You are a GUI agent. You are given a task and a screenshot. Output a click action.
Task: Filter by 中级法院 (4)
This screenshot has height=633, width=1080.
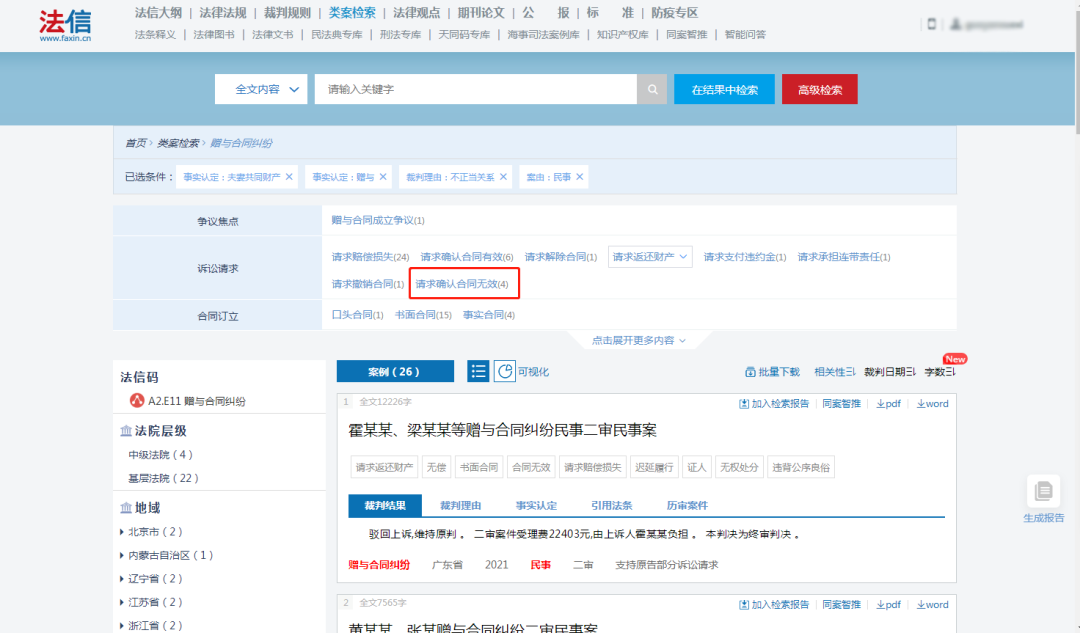160,455
